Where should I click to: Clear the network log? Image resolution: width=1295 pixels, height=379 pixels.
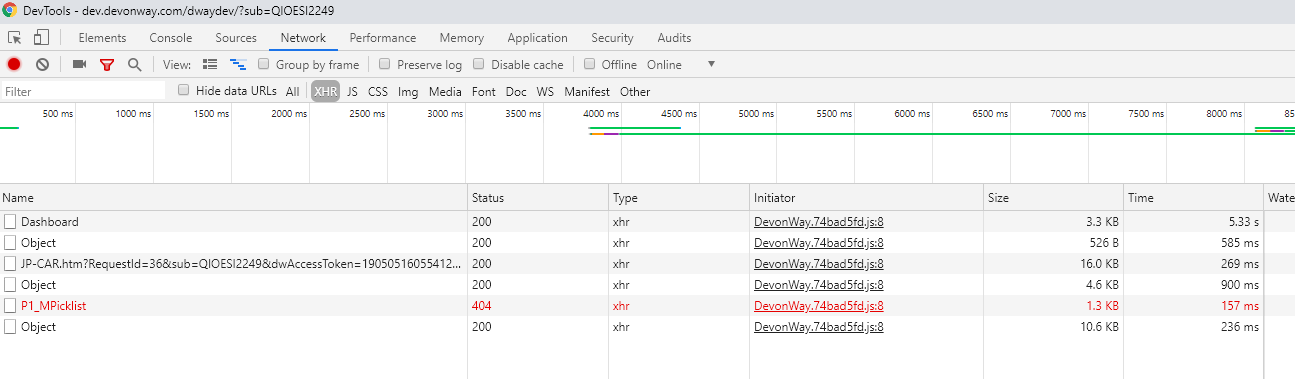point(42,64)
